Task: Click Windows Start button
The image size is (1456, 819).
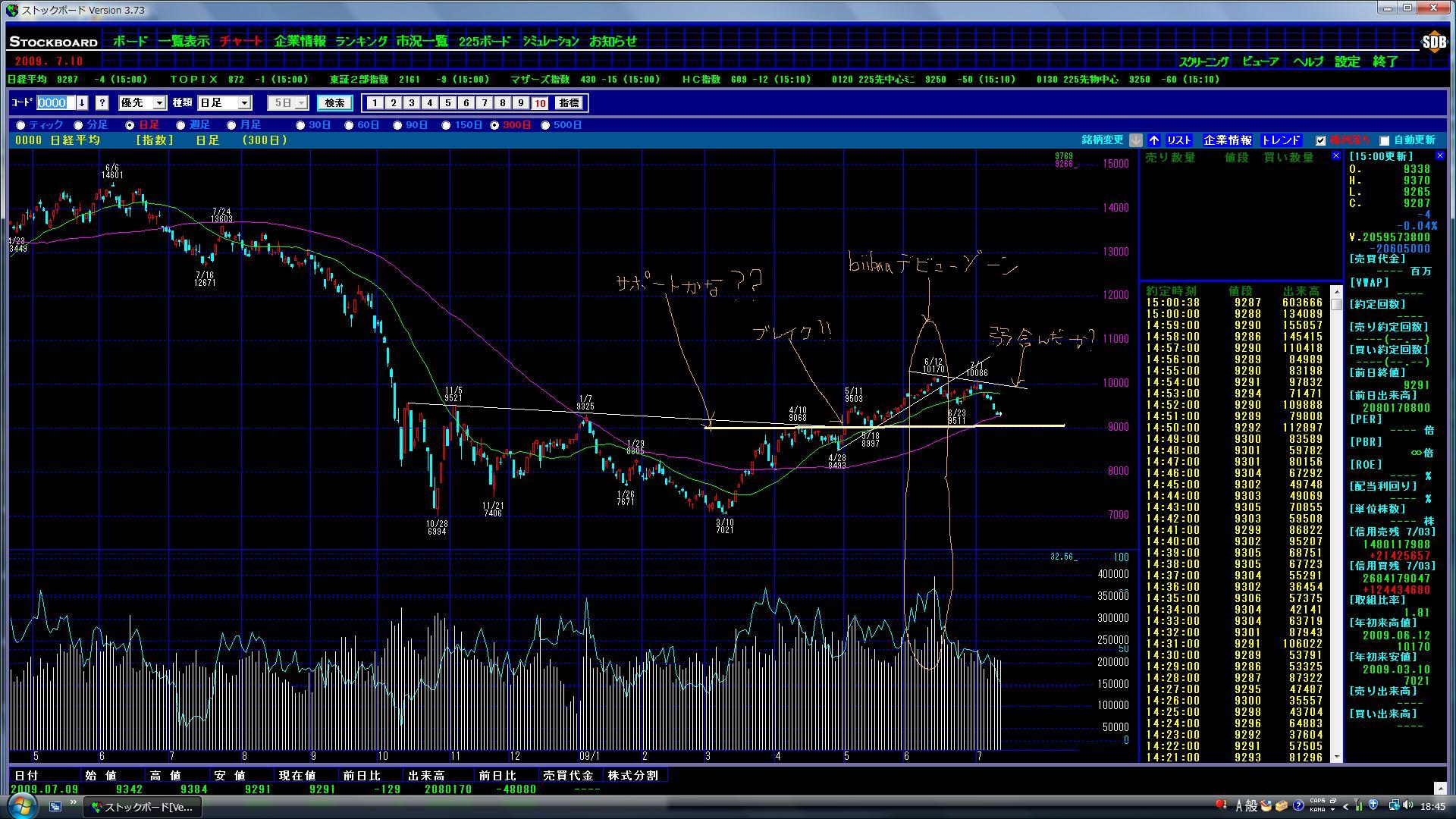Action: pos(21,805)
